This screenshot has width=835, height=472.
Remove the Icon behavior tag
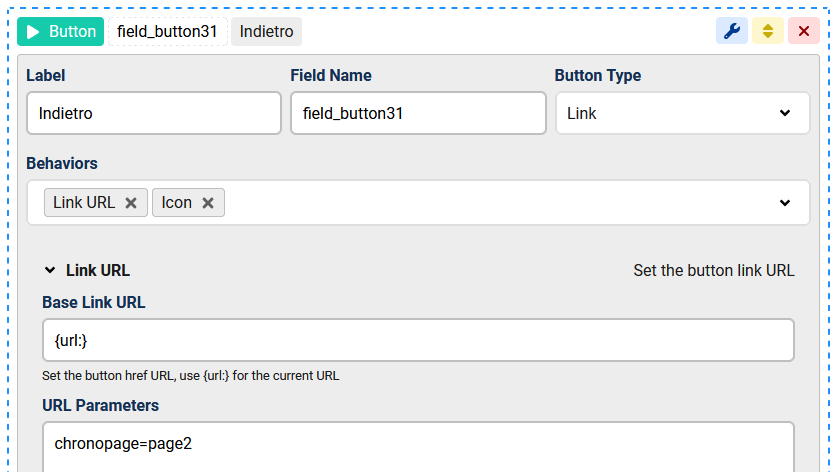click(208, 203)
